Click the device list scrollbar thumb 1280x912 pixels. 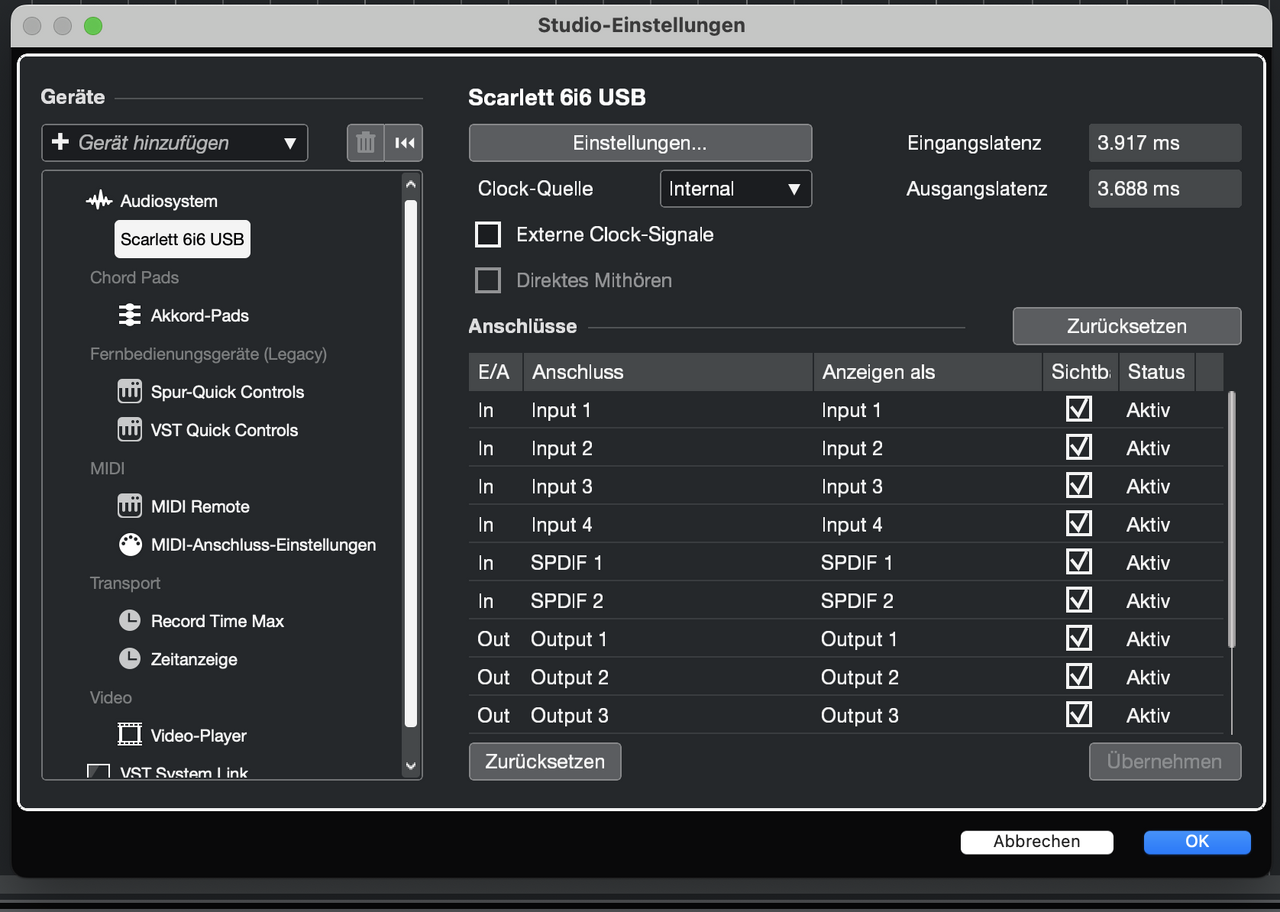[x=410, y=462]
